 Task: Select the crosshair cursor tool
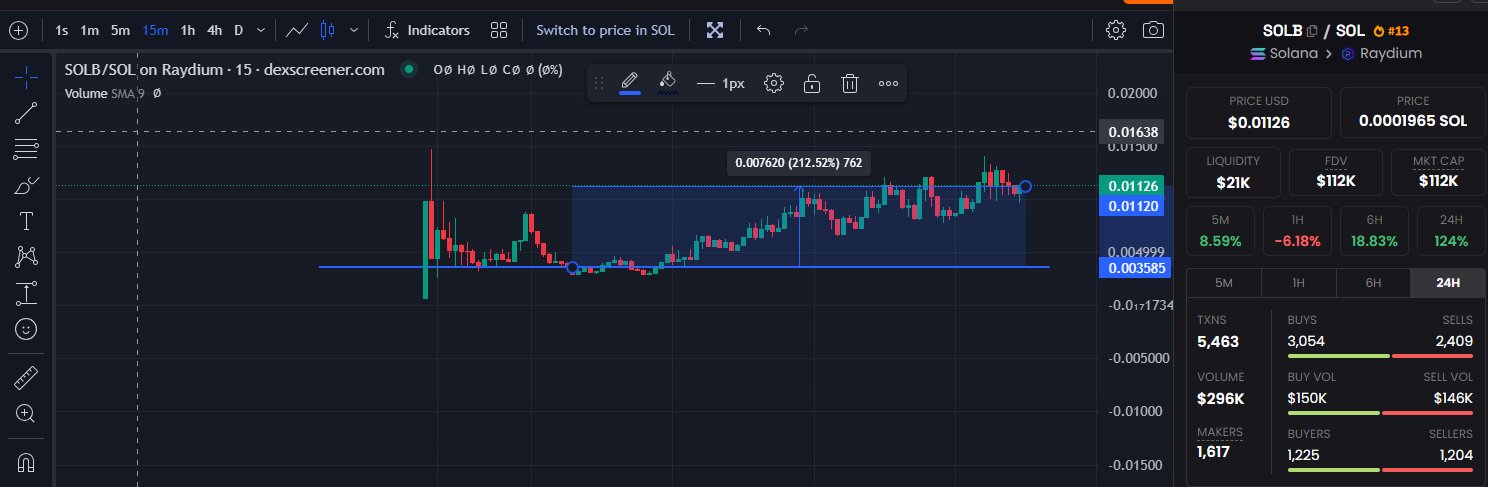click(26, 77)
